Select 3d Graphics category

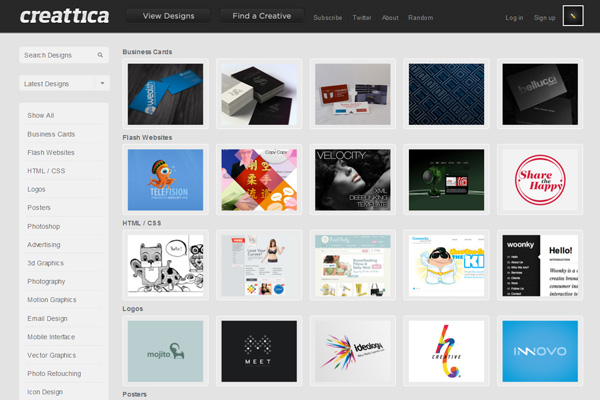(x=46, y=263)
